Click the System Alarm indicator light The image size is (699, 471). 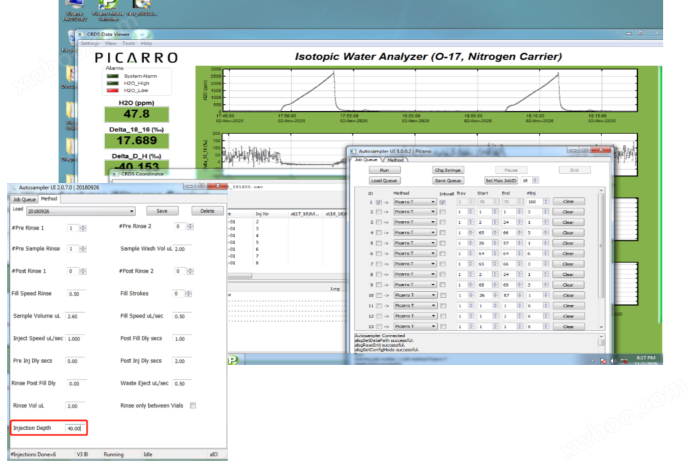(113, 76)
